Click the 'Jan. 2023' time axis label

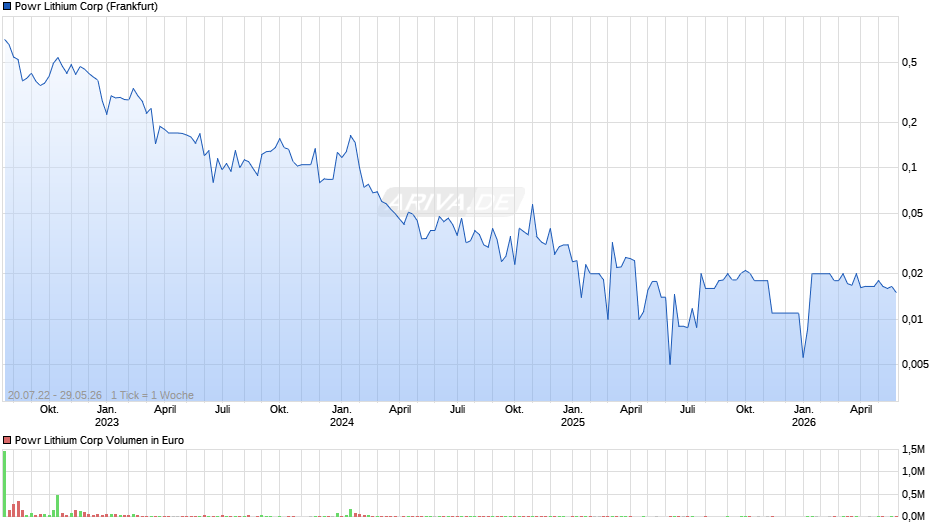click(107, 416)
